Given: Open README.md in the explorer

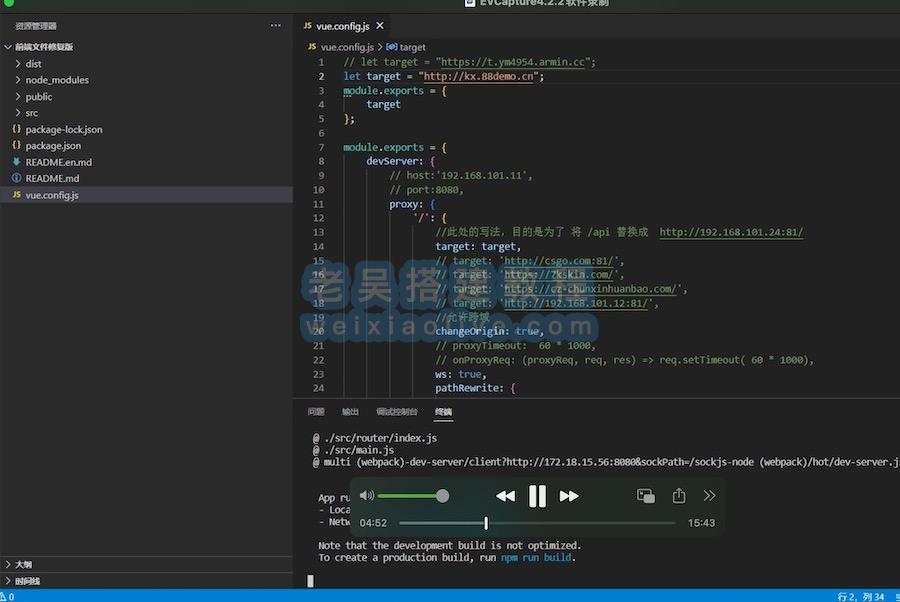Looking at the screenshot, I should (52, 179).
